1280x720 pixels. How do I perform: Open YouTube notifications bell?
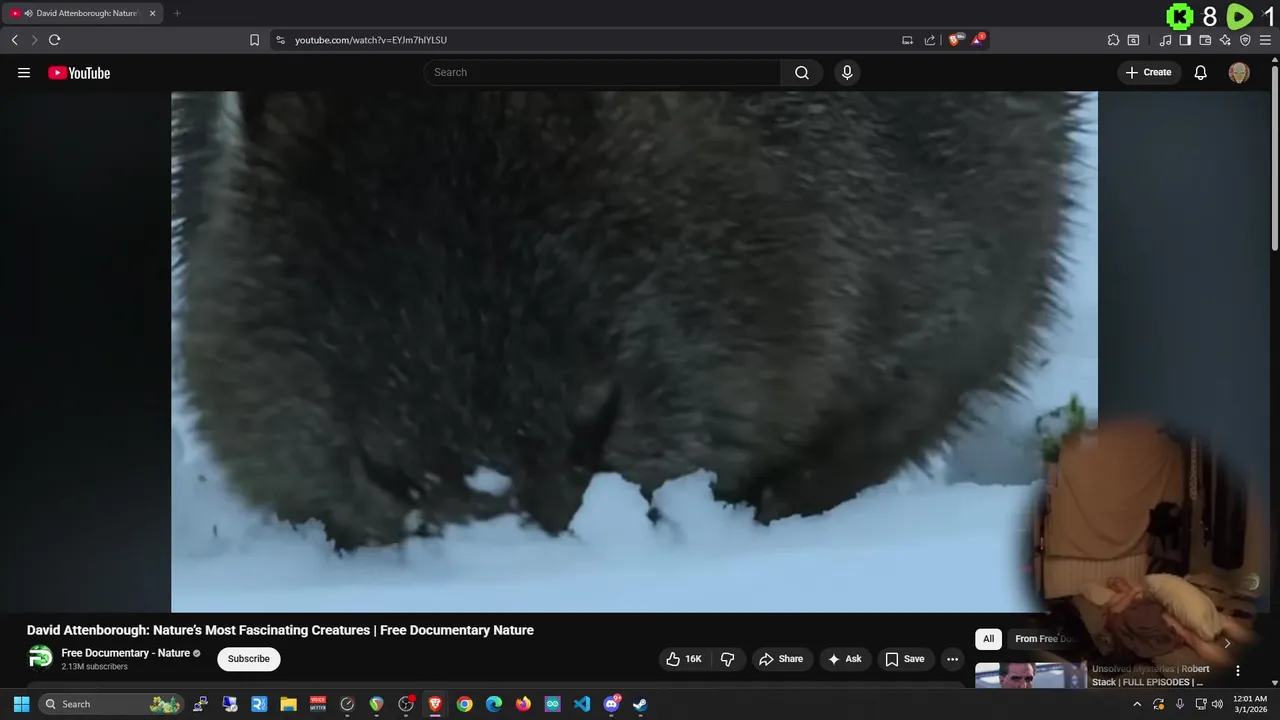1201,73
